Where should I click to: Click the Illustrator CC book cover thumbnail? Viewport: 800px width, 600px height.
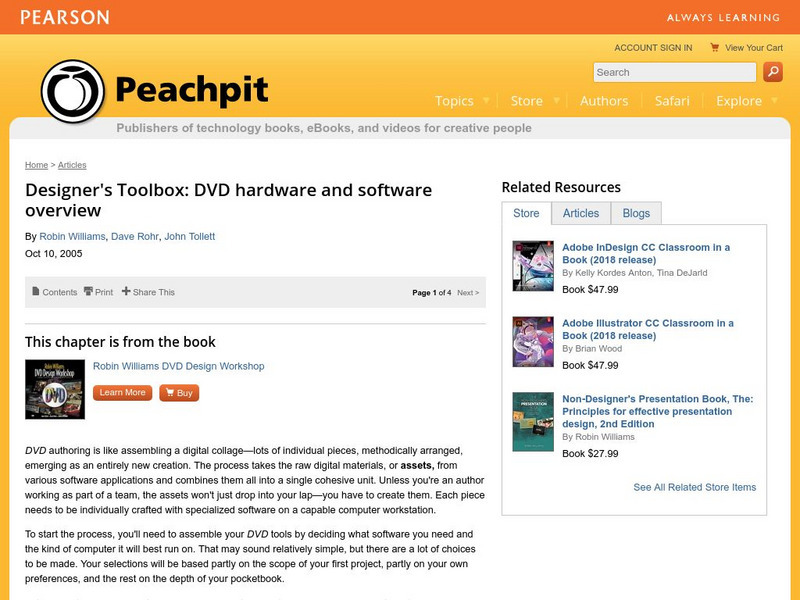[x=533, y=342]
